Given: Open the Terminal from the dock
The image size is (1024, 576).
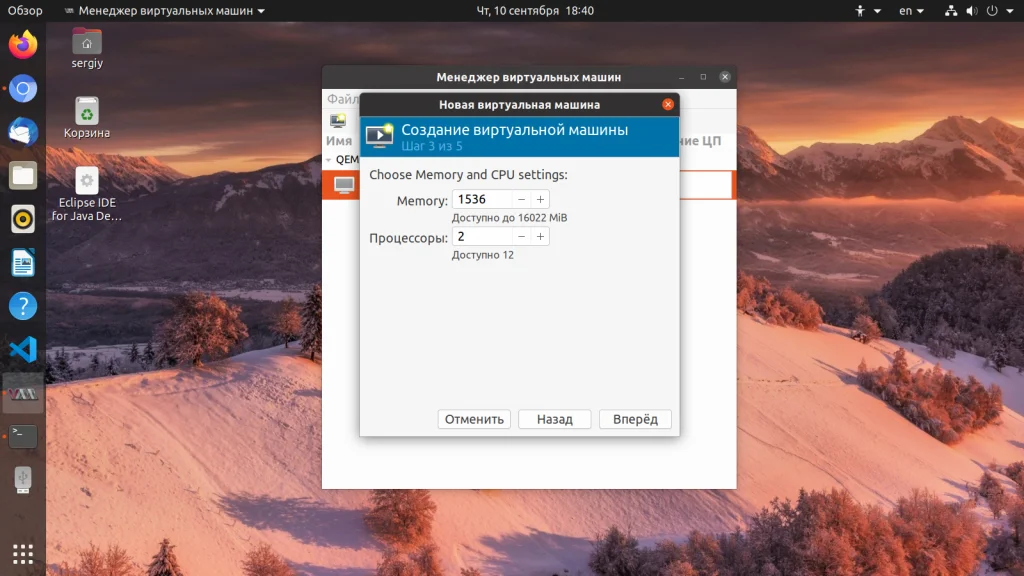Looking at the screenshot, I should [x=23, y=436].
